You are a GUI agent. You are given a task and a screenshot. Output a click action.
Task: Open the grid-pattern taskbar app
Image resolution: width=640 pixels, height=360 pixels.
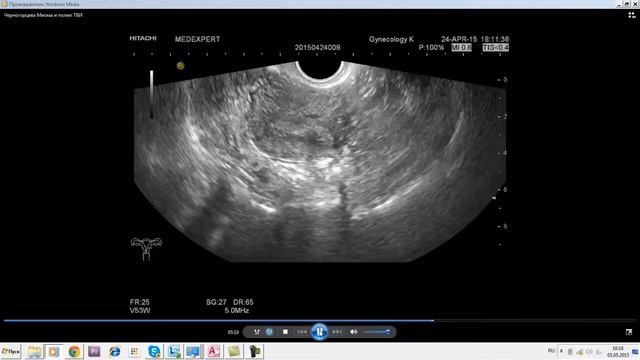point(134,351)
